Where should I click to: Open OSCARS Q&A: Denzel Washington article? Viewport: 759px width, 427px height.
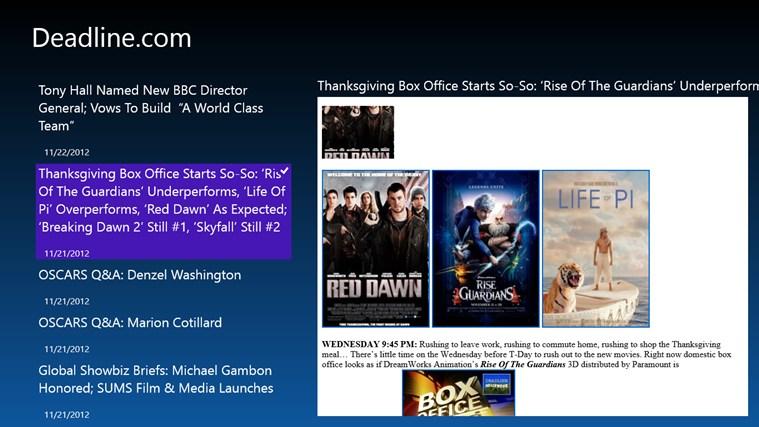139,275
